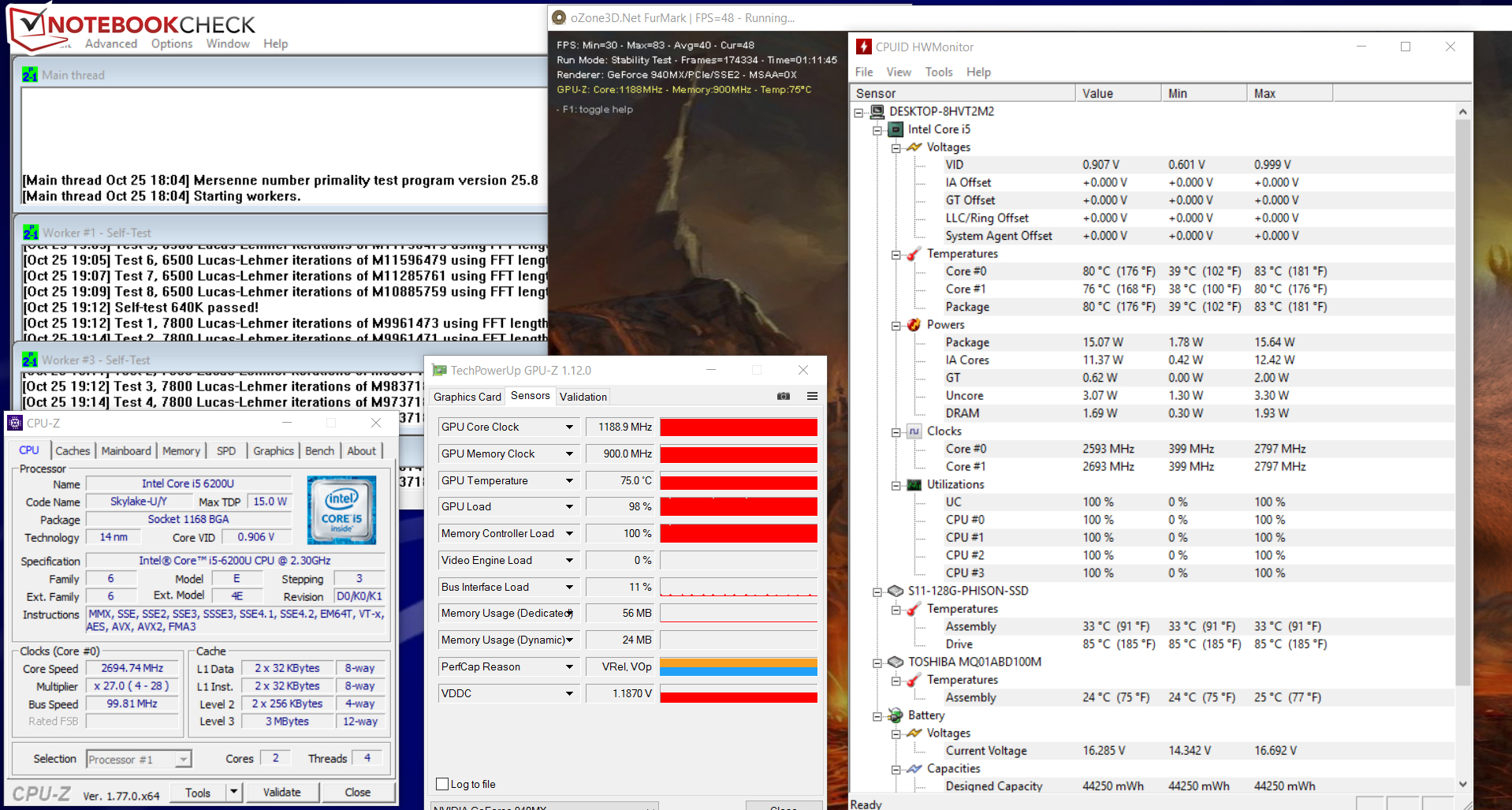Open the GPU Memory Clock sensor dropdown

click(x=569, y=454)
